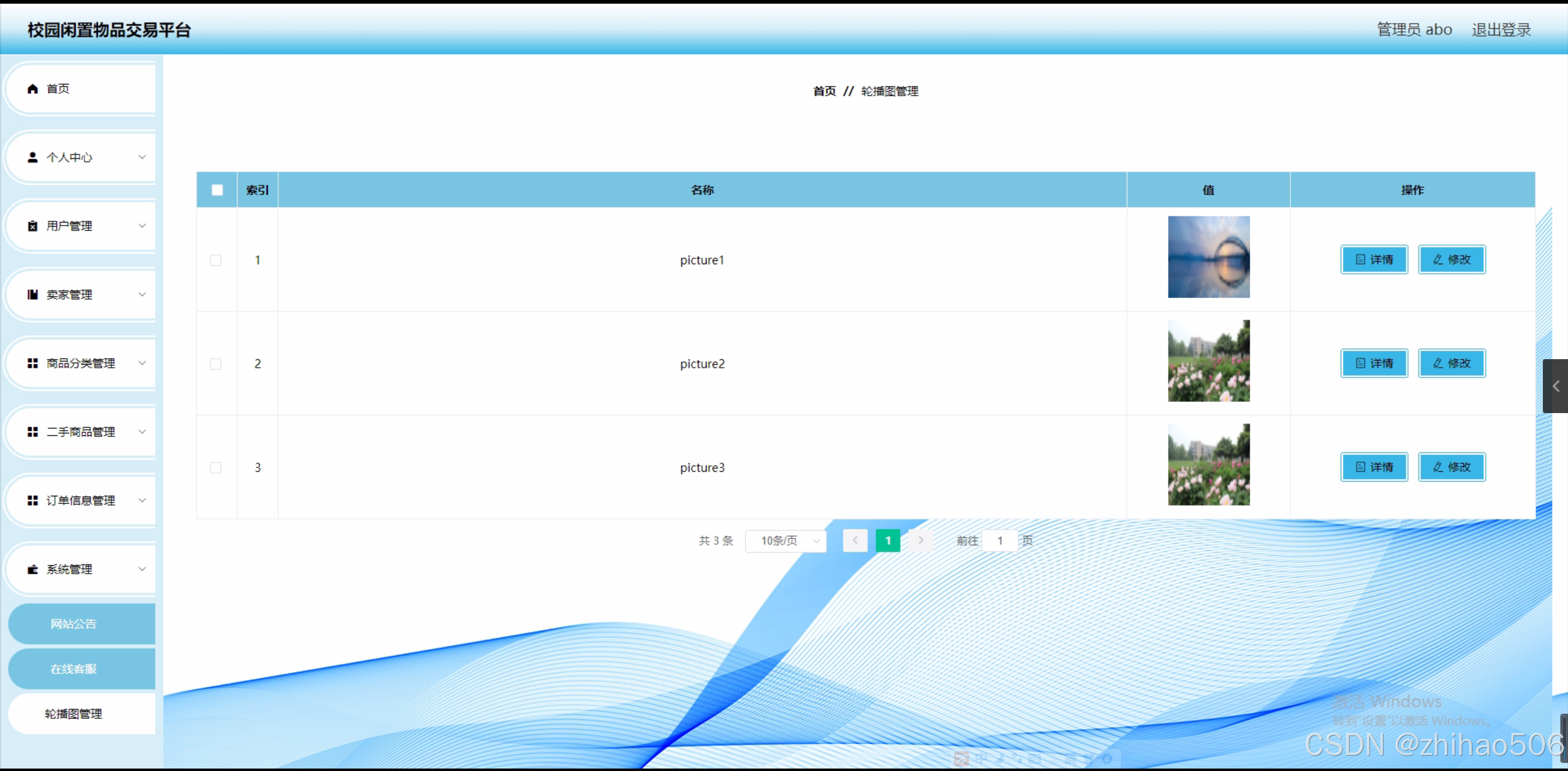Click the 退出登录 logout link
This screenshot has width=1568, height=771.
coord(1501,29)
